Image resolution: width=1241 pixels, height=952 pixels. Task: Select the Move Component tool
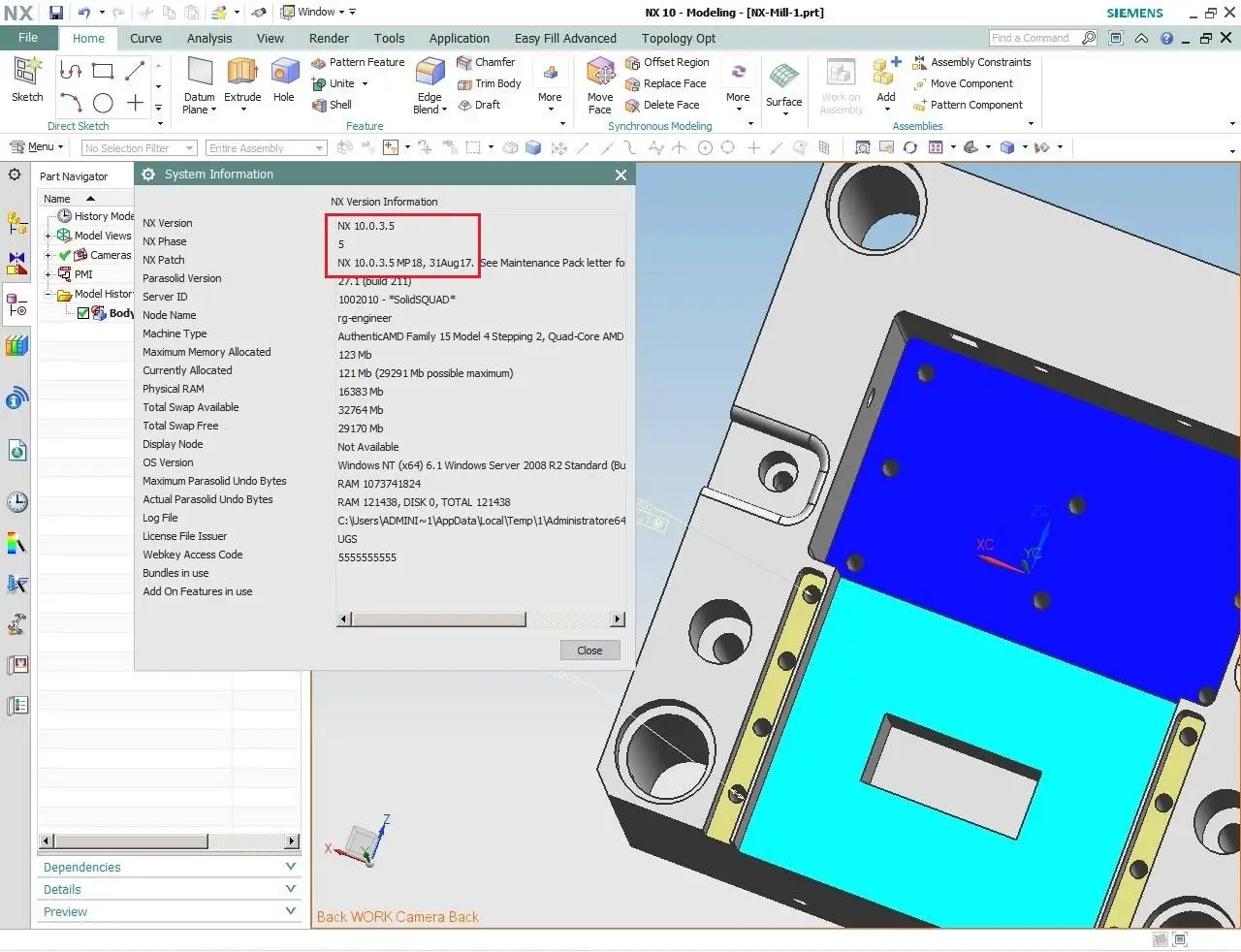click(x=963, y=83)
